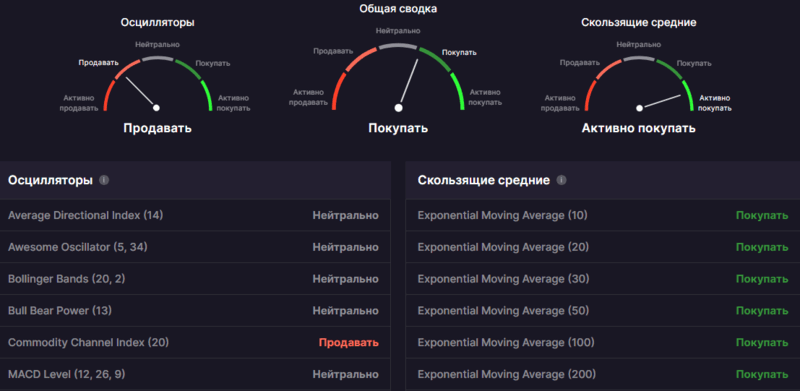Click highlighted Покупать label on summary gauge

click(x=459, y=52)
